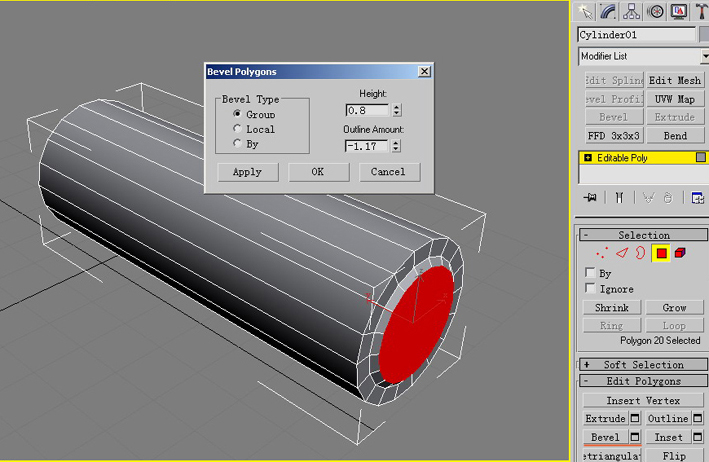Image resolution: width=709 pixels, height=462 pixels.
Task: Select Vertex sub-object level icon
Action: coord(602,253)
